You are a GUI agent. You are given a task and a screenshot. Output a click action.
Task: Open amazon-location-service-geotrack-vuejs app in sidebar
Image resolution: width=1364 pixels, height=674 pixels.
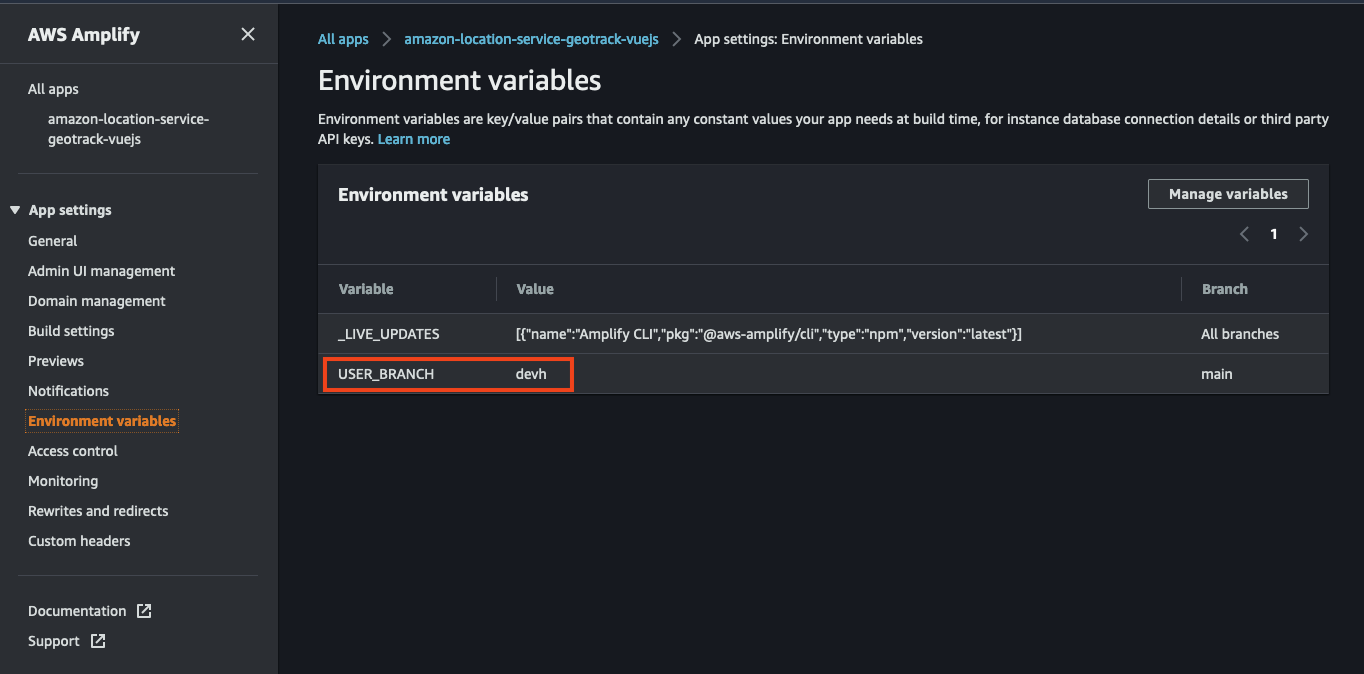point(128,129)
